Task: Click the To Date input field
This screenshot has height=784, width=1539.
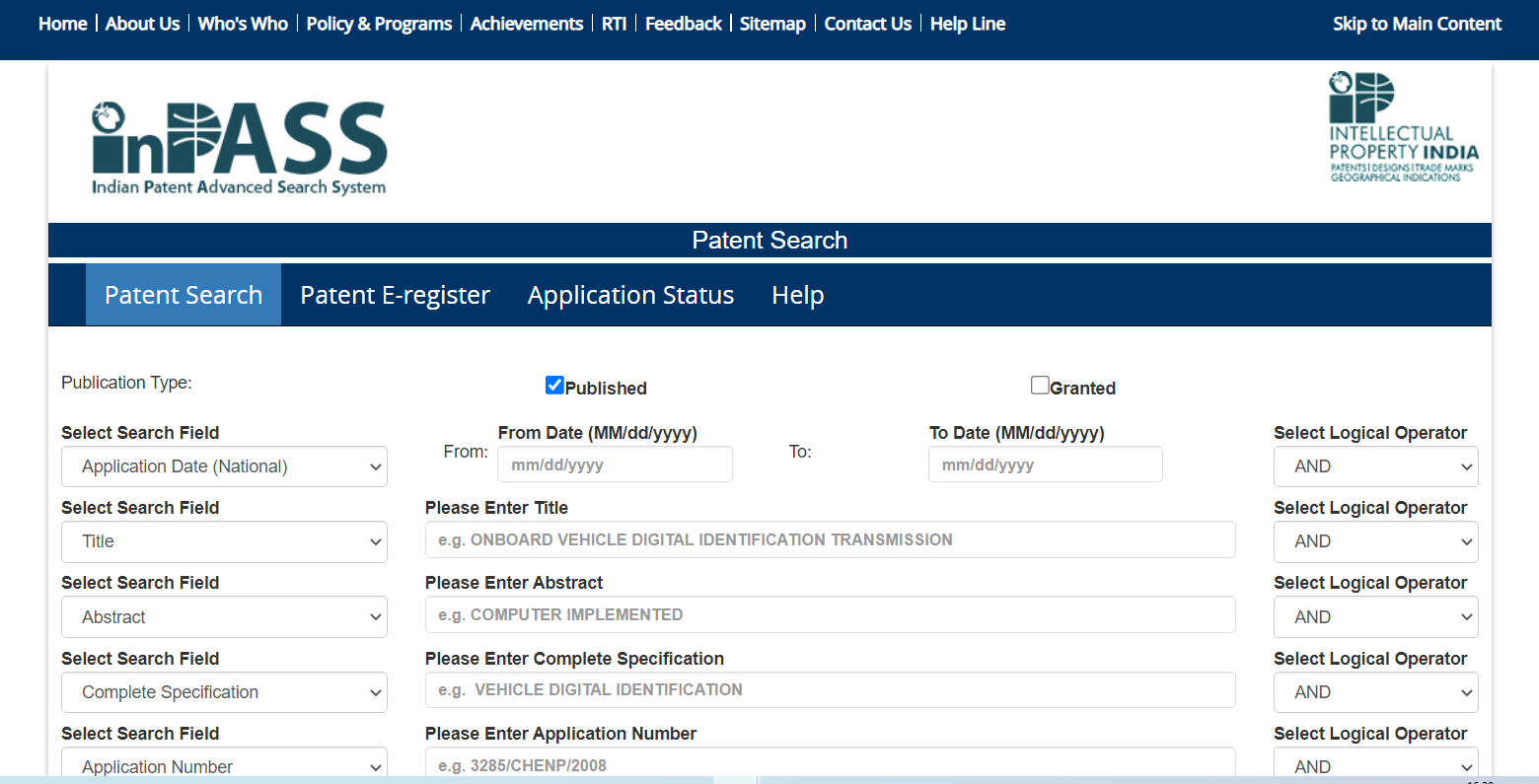Action: coord(1046,464)
